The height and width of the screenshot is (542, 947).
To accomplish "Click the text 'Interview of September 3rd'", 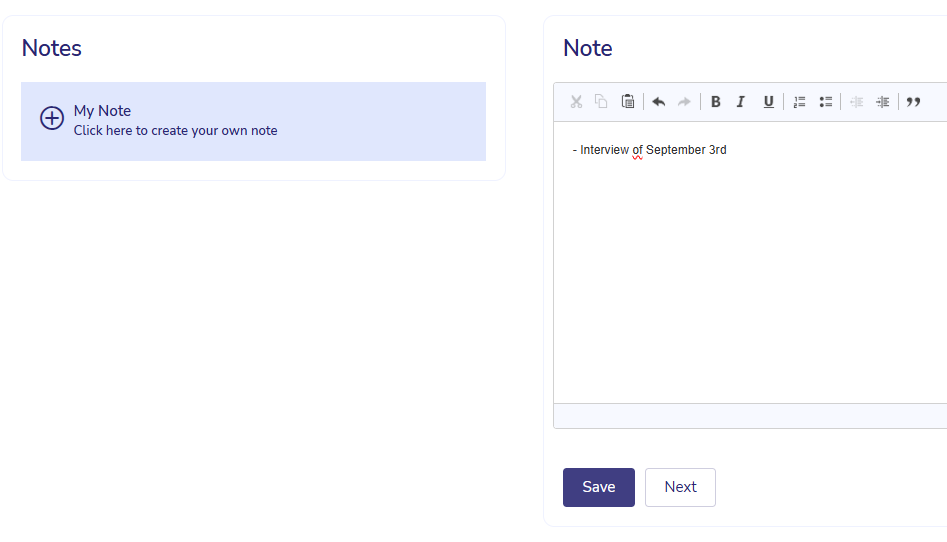I will click(x=653, y=150).
